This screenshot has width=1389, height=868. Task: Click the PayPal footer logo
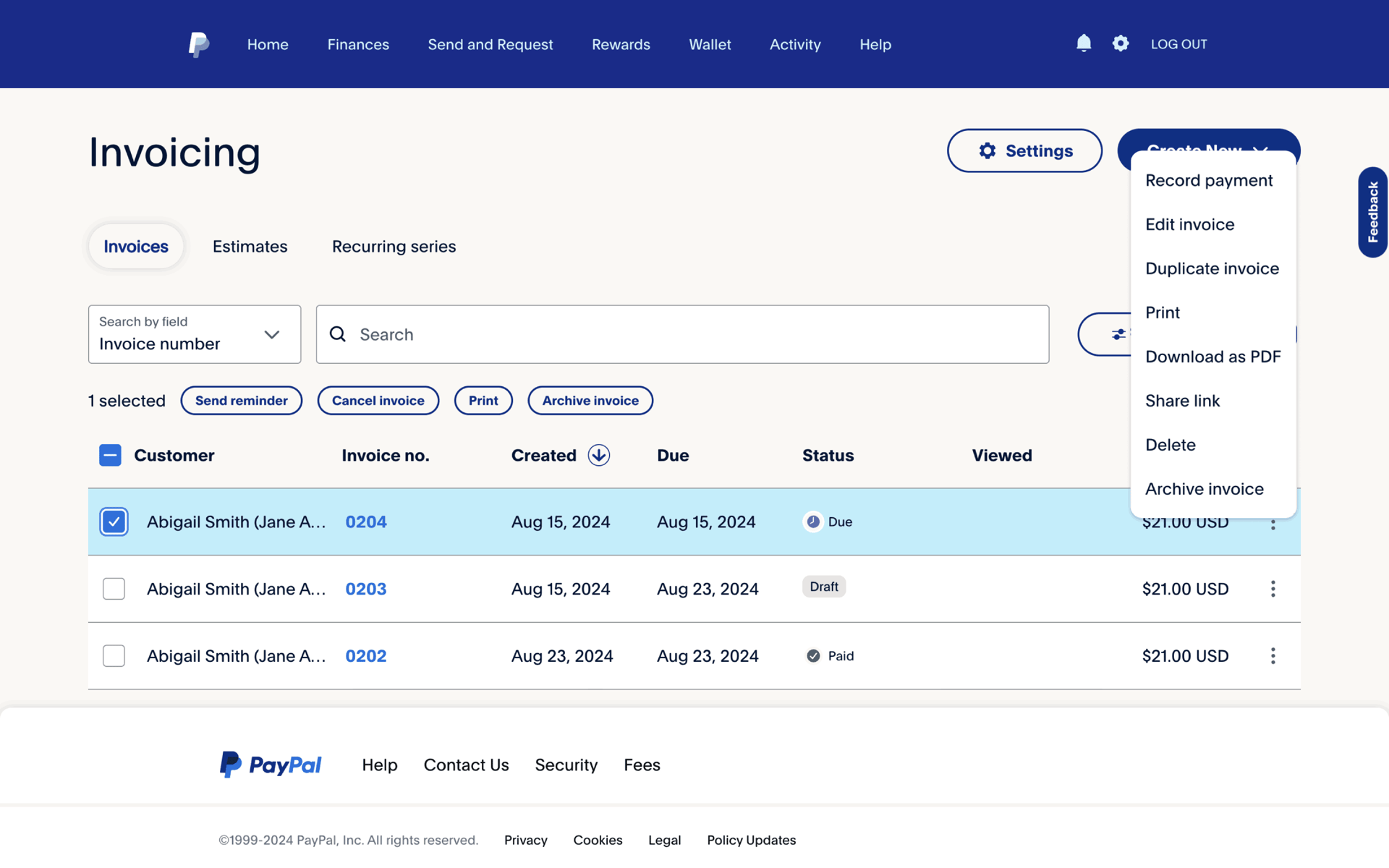[x=270, y=765]
